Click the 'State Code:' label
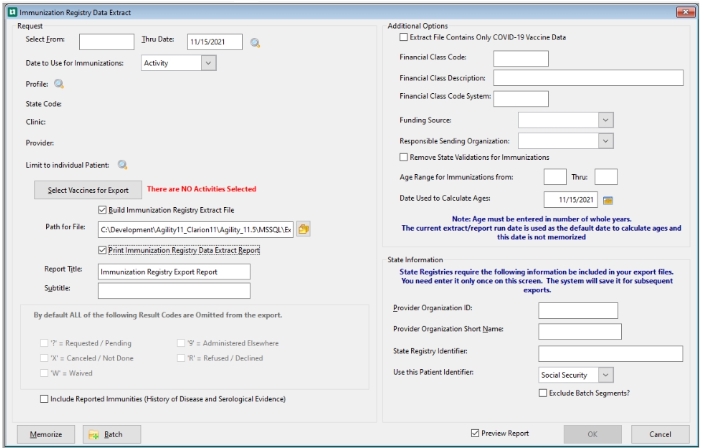This screenshot has height=448, width=704. 44,104
